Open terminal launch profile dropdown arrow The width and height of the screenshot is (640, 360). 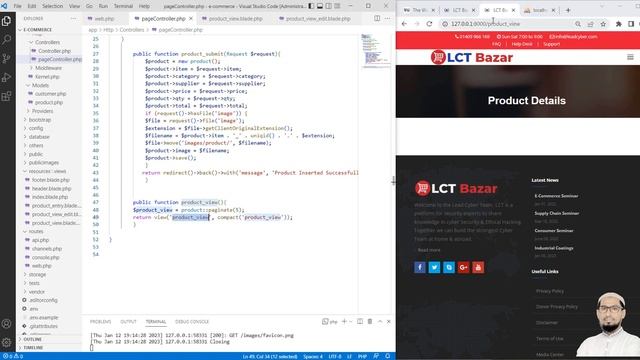click(x=350, y=322)
